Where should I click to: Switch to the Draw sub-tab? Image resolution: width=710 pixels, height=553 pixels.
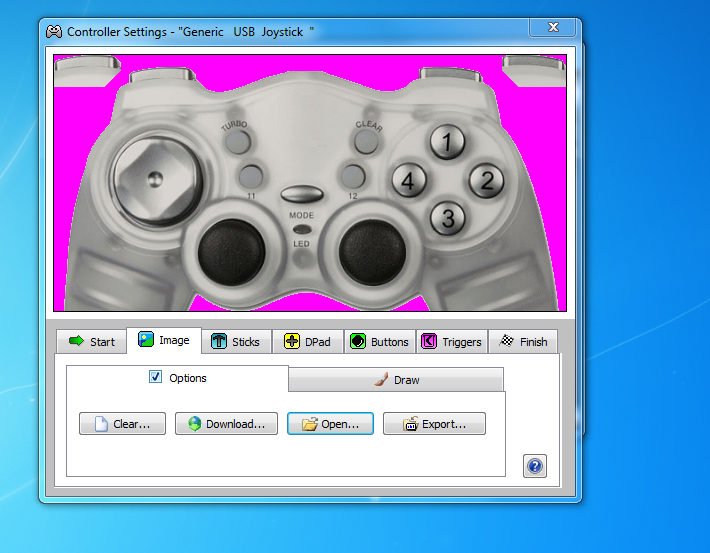tap(396, 380)
